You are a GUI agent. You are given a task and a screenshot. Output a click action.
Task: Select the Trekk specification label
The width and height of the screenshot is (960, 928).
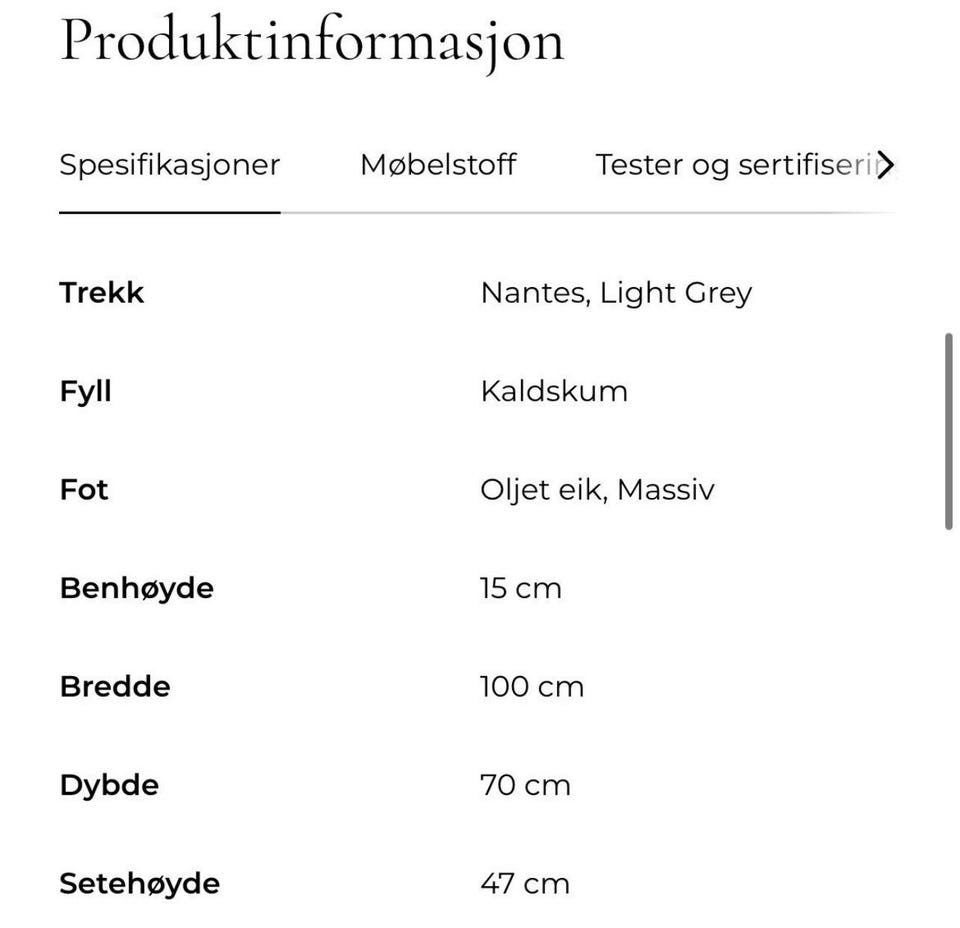pos(101,292)
